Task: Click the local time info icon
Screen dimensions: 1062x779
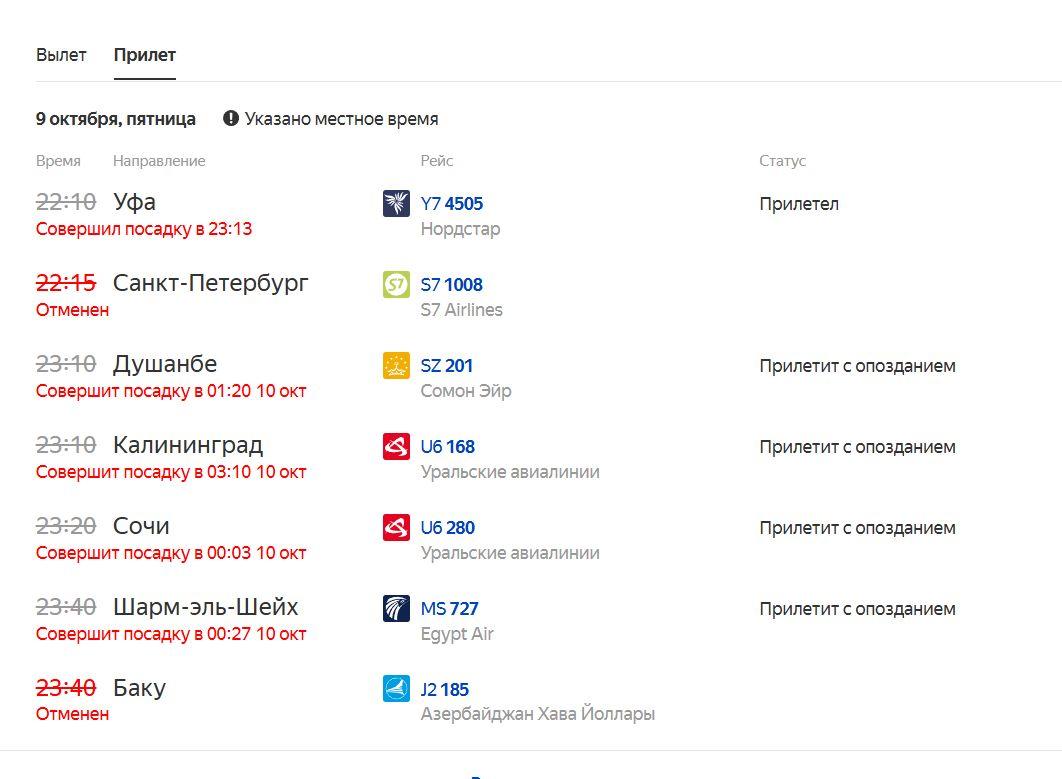Action: click(x=231, y=119)
